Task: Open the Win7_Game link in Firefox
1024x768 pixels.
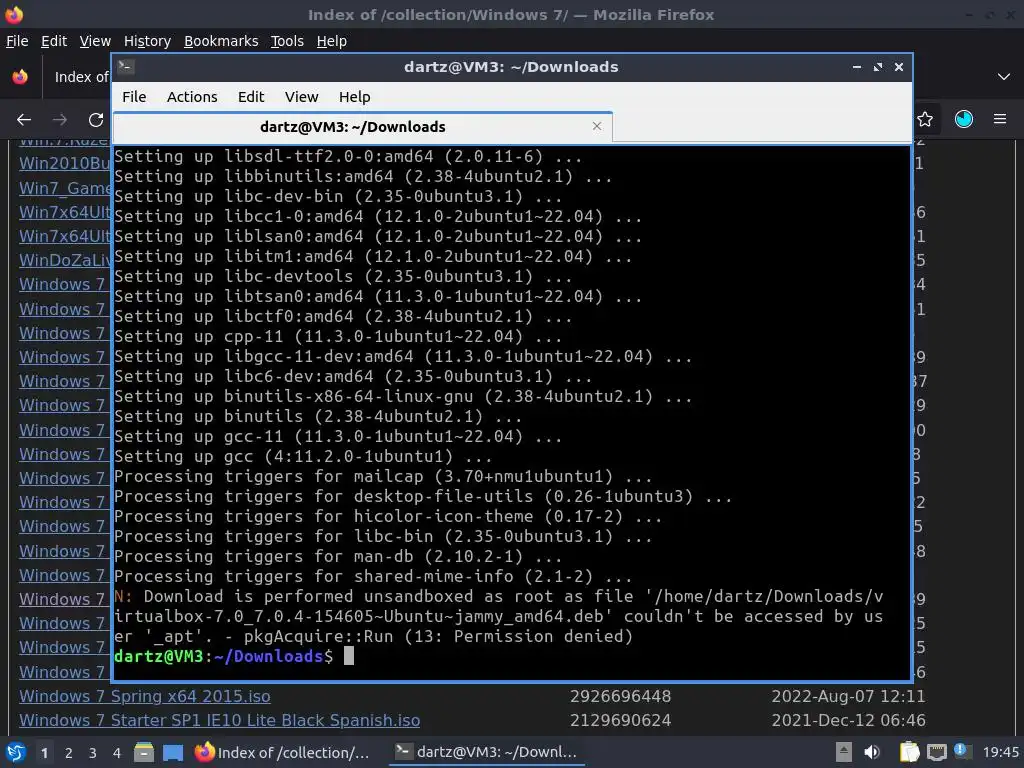Action: coord(65,188)
